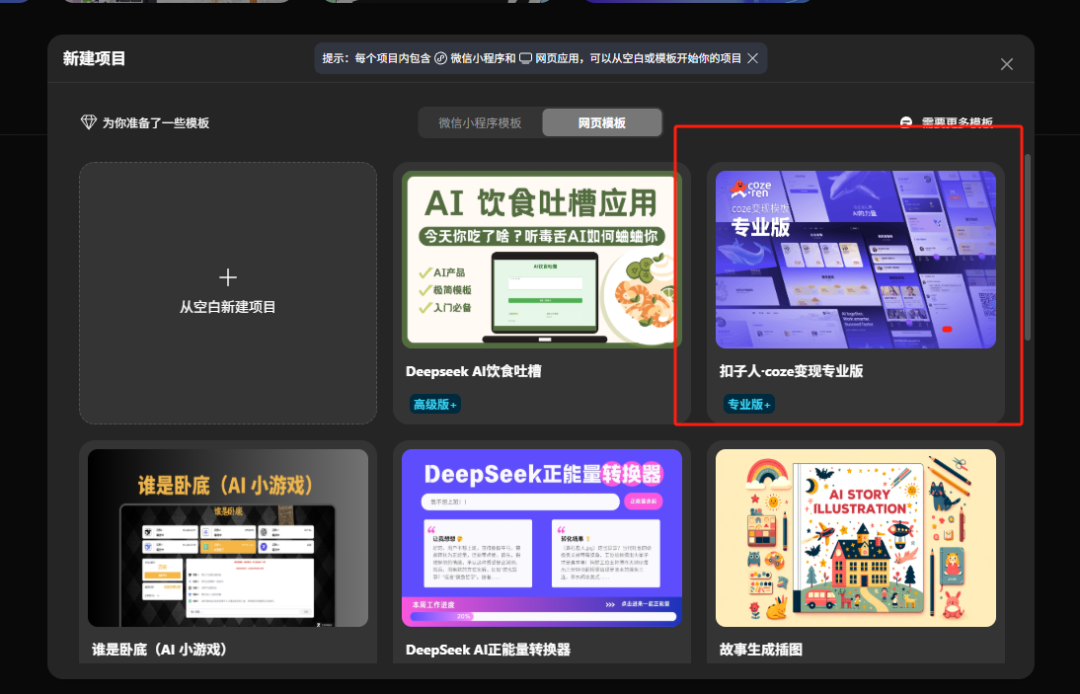This screenshot has height=694, width=1080.
Task: Open the 谁是卧底 AI 小游戏 template
Action: 228,537
